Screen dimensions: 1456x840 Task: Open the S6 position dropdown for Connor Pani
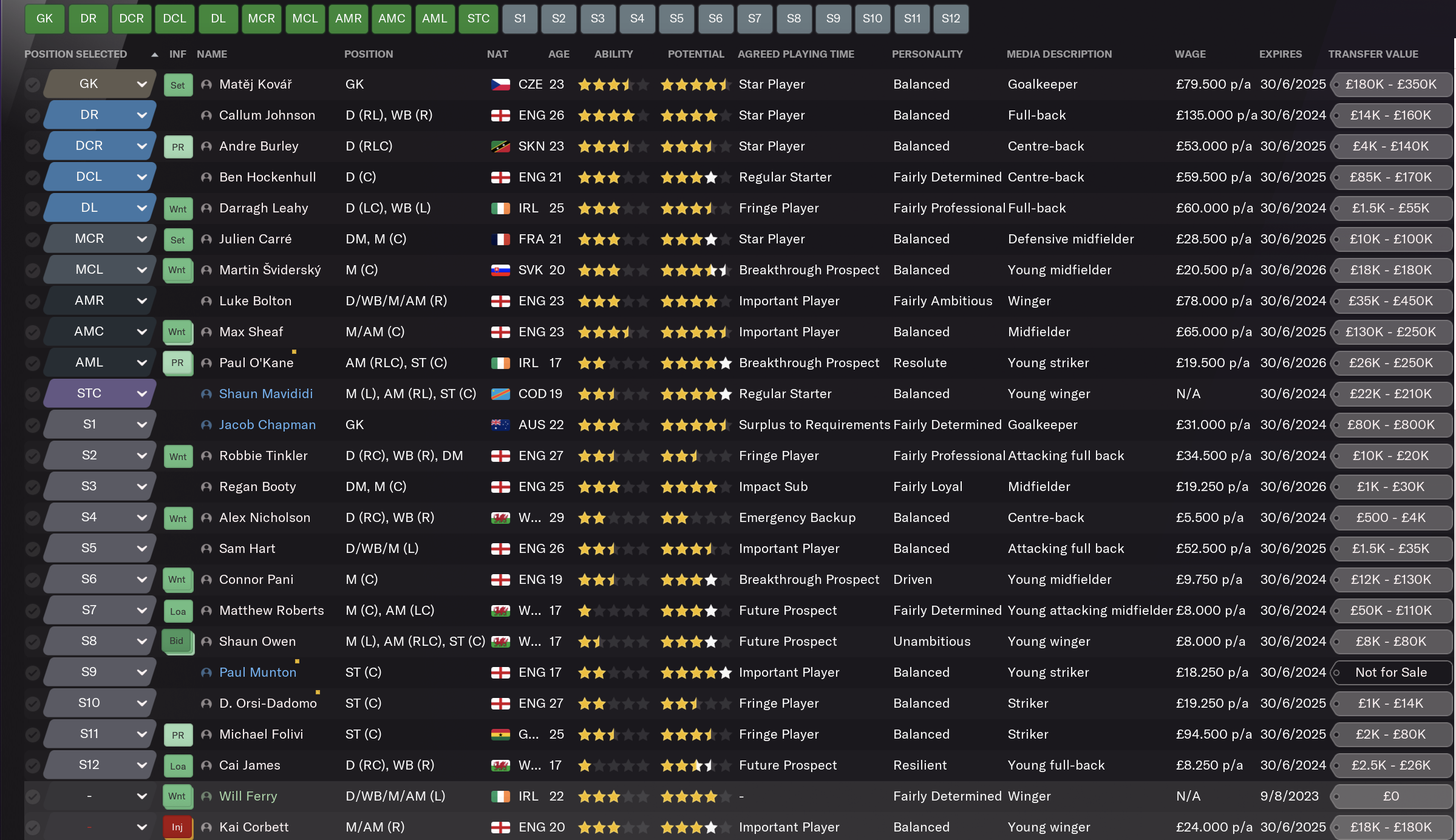pyautogui.click(x=100, y=579)
